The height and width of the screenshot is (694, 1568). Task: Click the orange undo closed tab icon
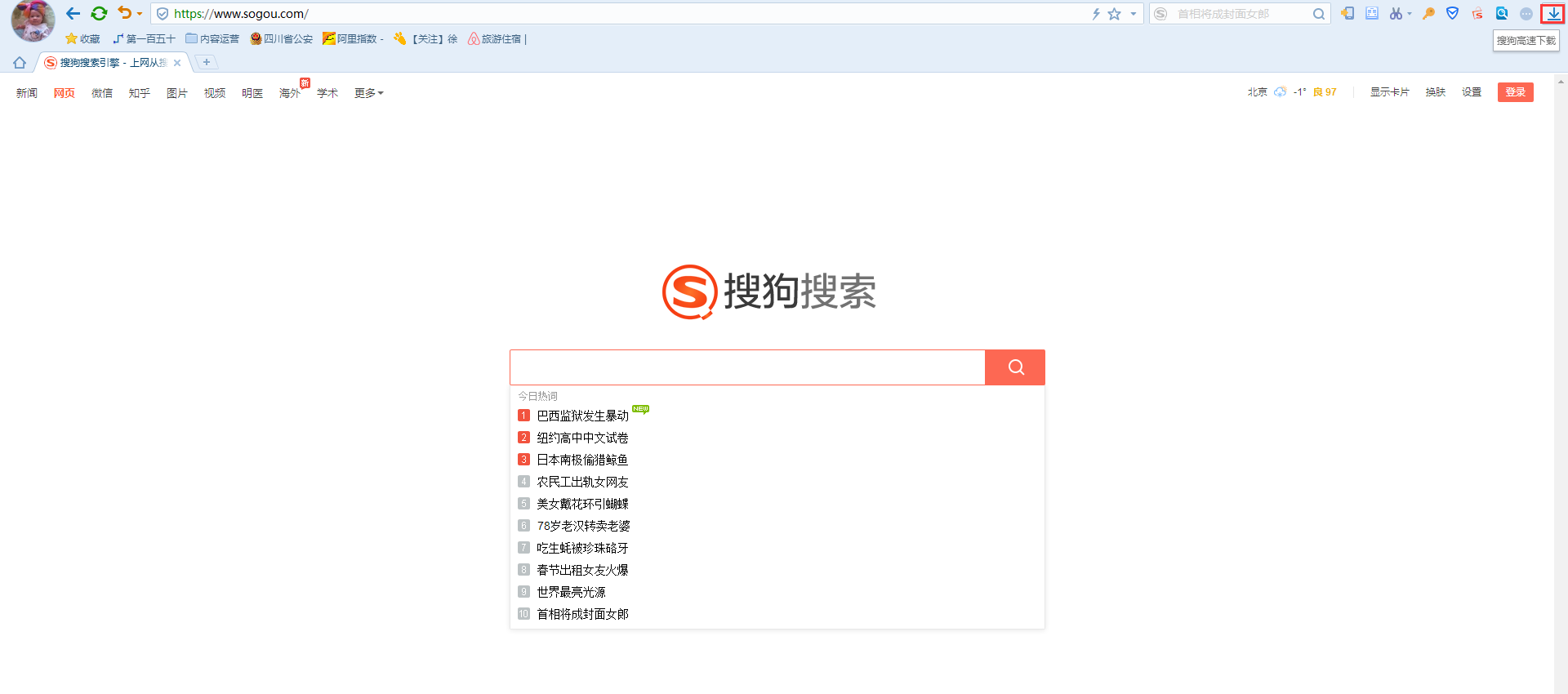[124, 13]
